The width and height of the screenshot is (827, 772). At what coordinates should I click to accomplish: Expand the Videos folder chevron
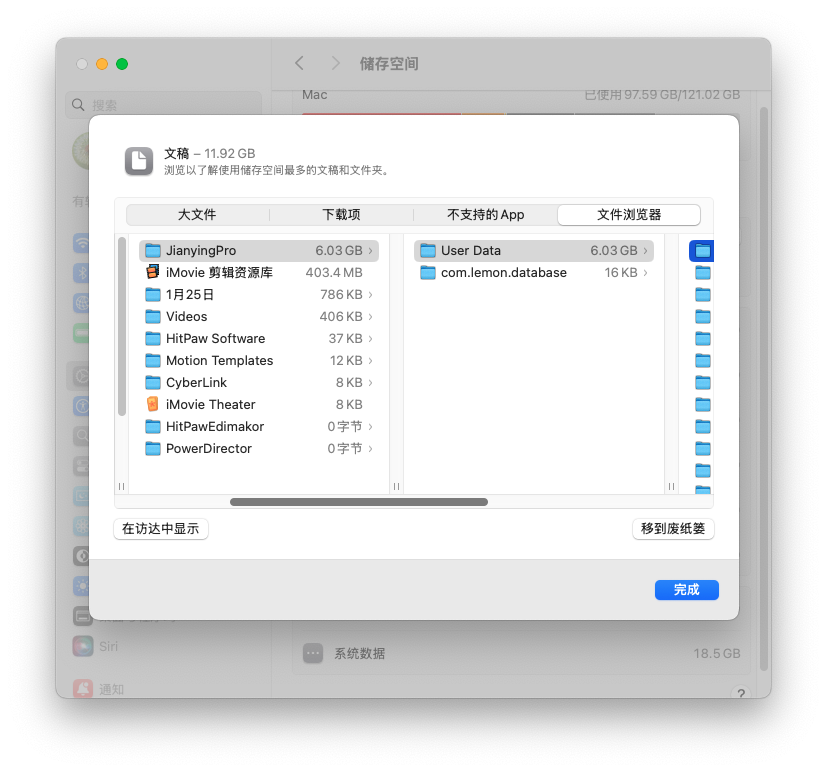pos(370,316)
